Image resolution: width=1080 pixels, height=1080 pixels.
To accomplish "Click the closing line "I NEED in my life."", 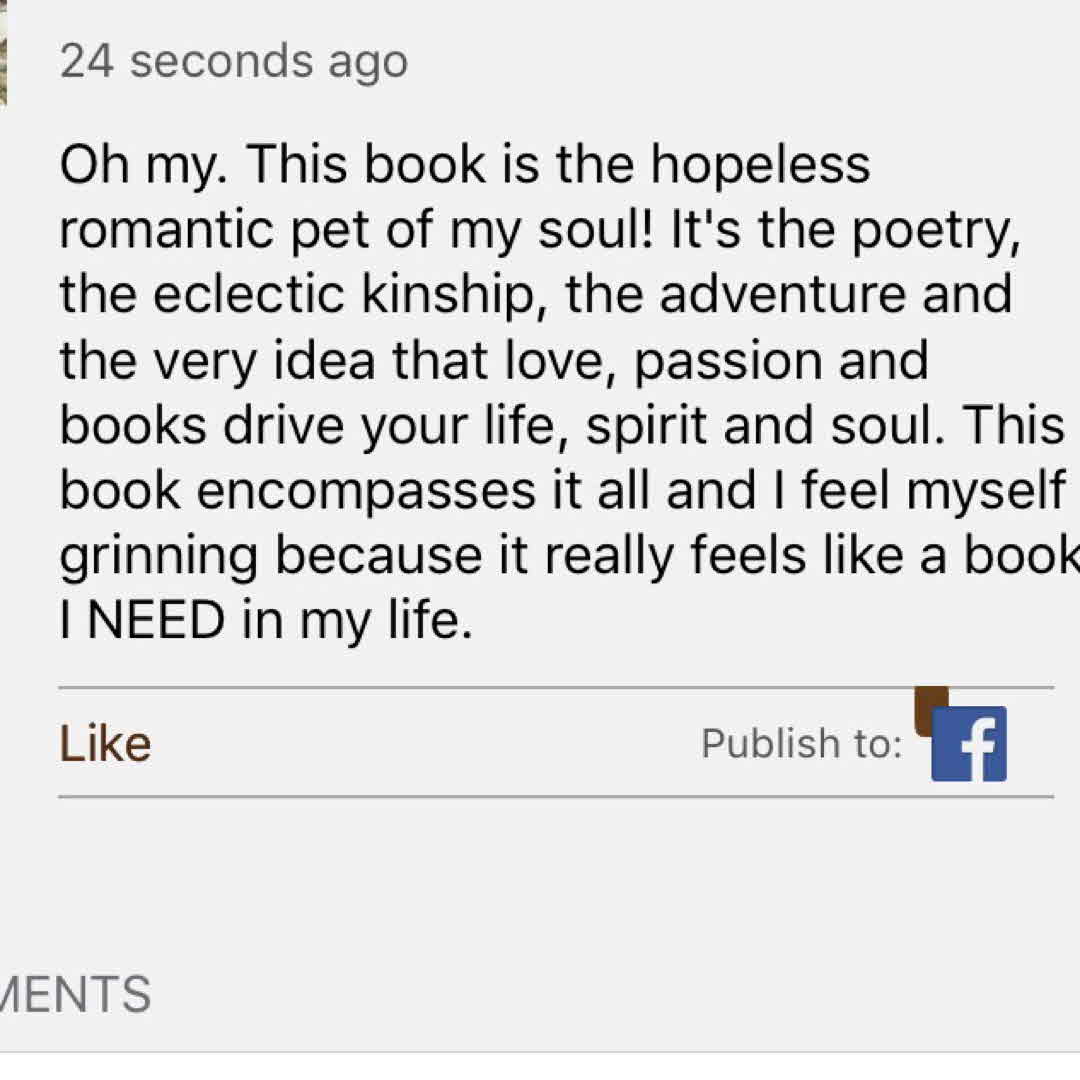I will pos(265,621).
